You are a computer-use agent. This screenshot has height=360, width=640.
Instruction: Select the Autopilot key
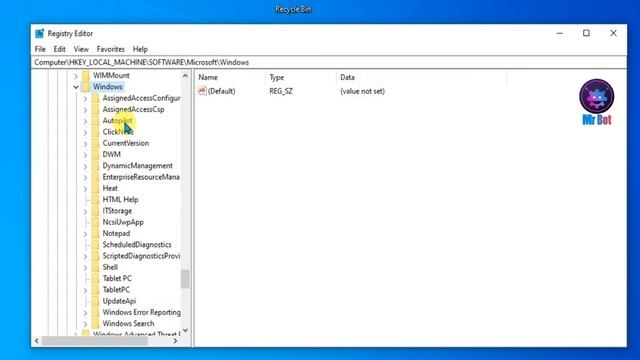(x=118, y=121)
